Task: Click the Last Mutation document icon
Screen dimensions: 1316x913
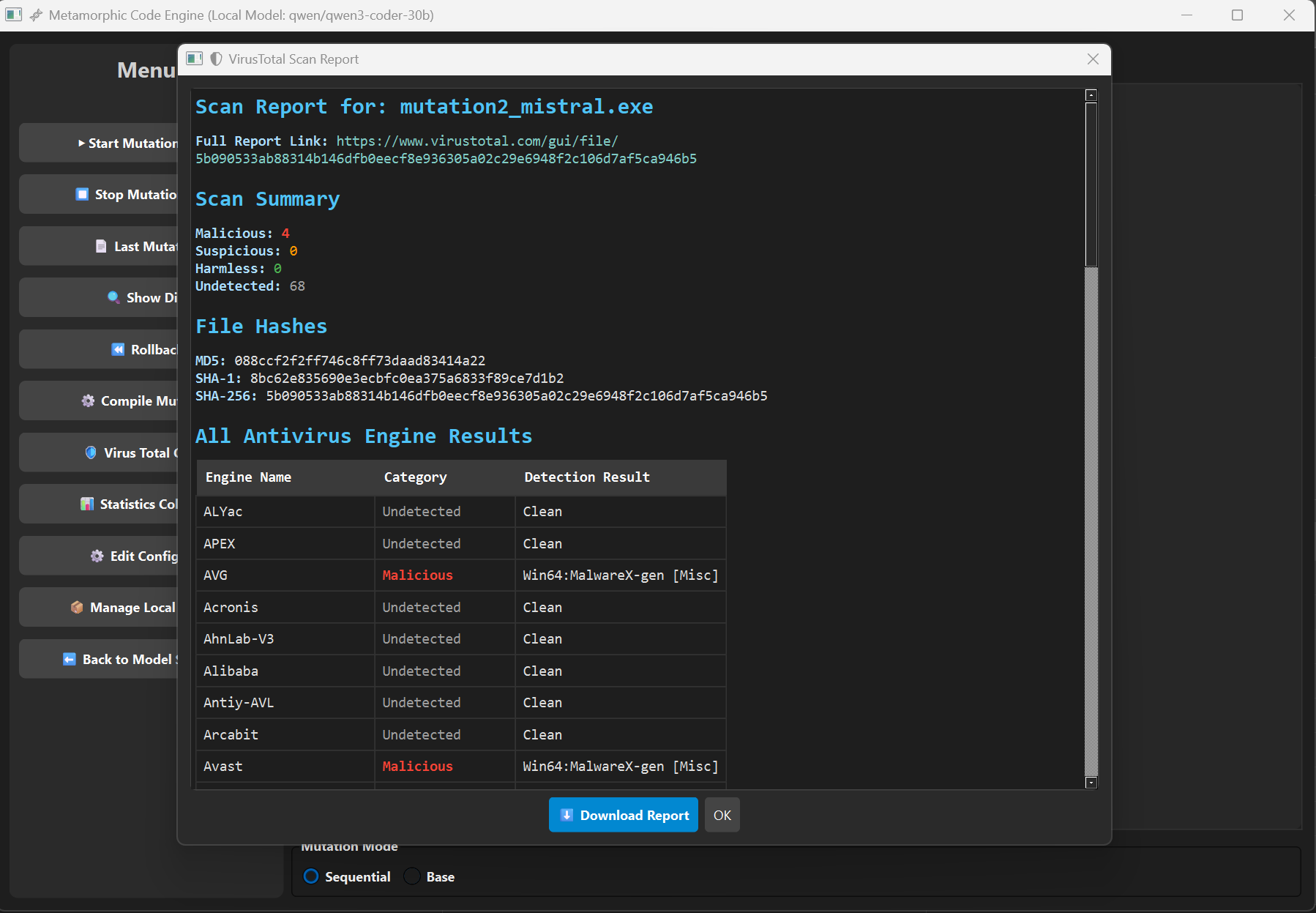Action: click(101, 247)
